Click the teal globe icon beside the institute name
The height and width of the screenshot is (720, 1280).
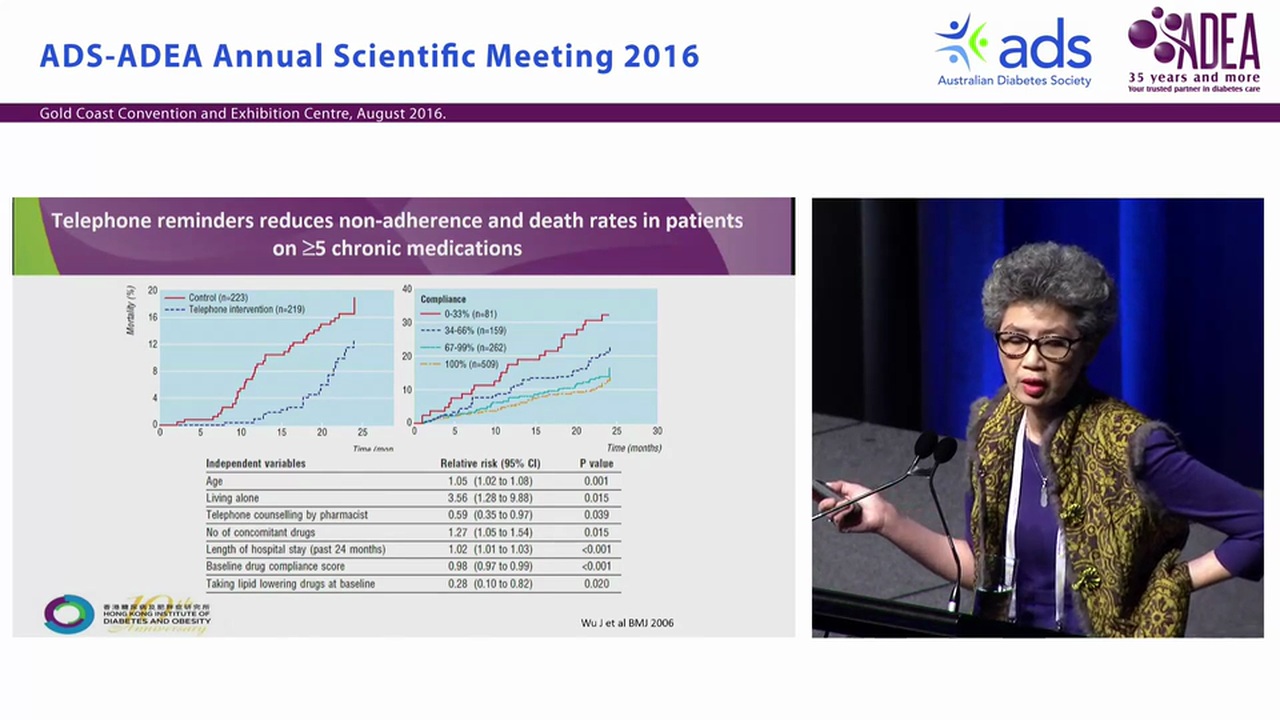pyautogui.click(x=67, y=614)
